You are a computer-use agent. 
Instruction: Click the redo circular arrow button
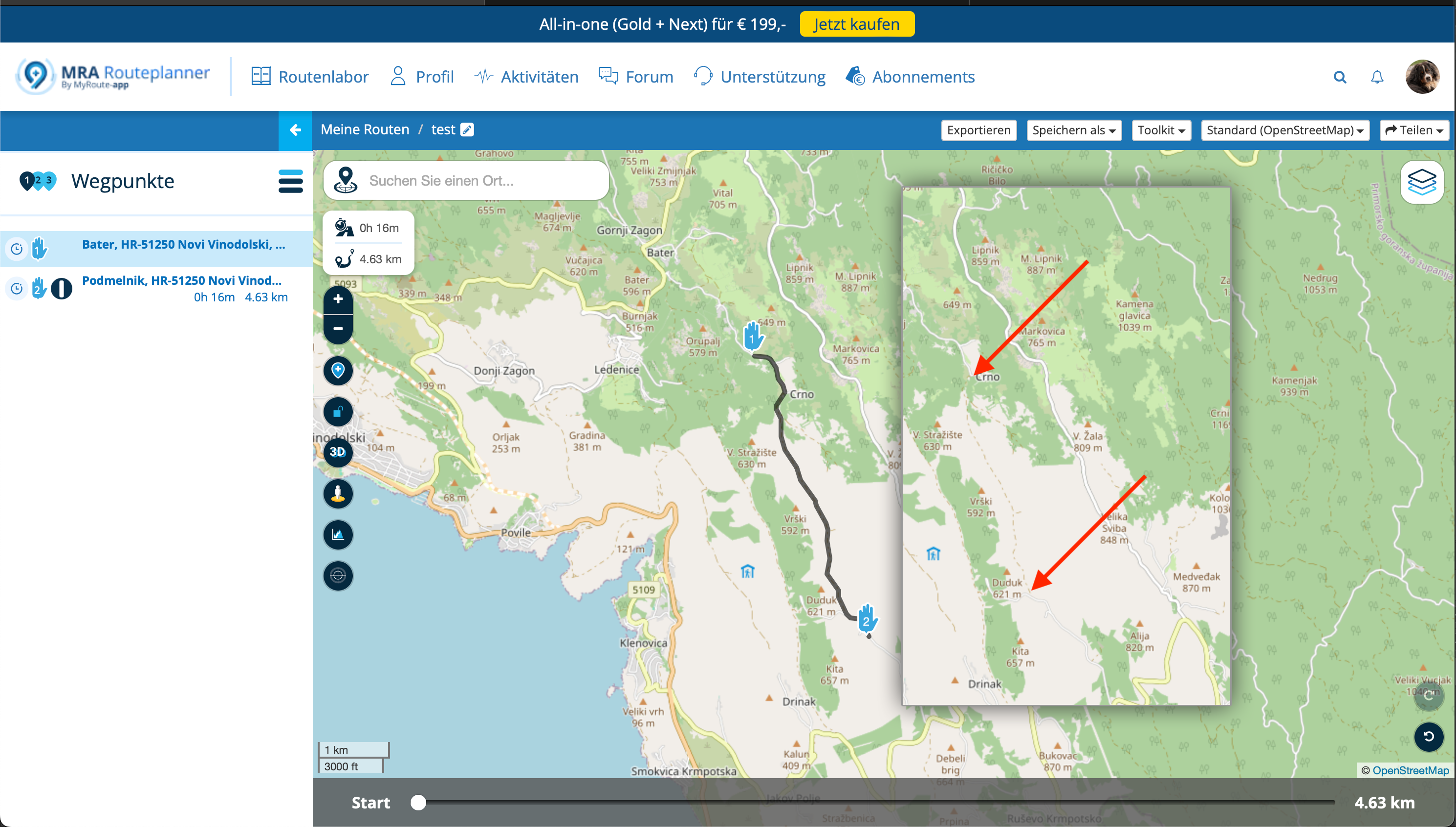point(1428,696)
